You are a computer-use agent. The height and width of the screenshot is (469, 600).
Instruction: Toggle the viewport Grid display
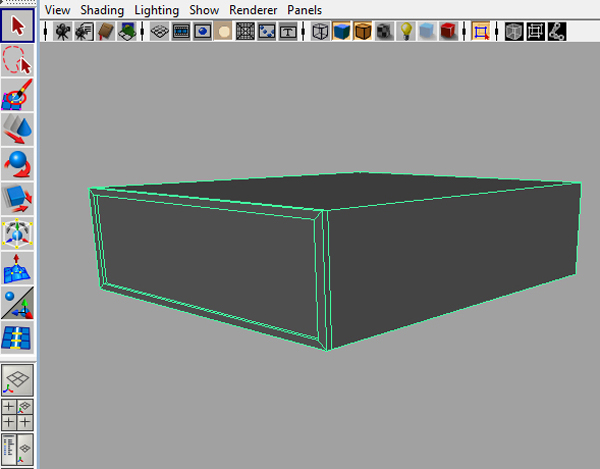[x=160, y=31]
